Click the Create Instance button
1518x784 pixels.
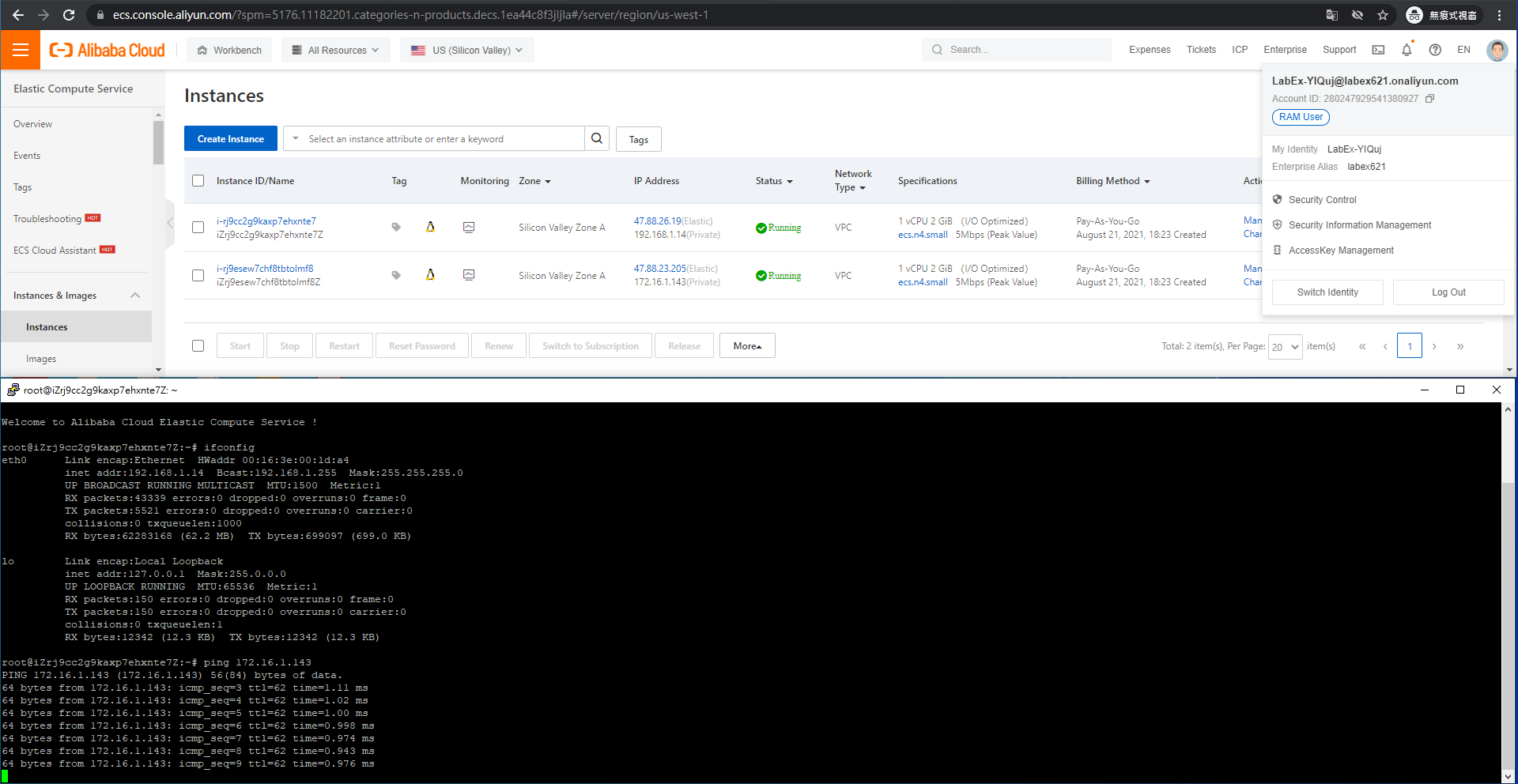pos(231,138)
